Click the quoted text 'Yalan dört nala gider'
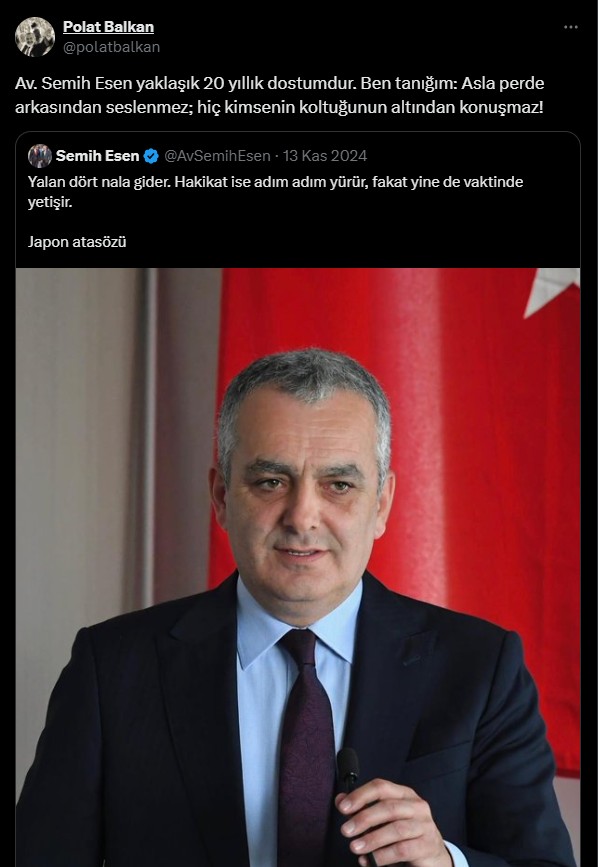 coord(99,182)
